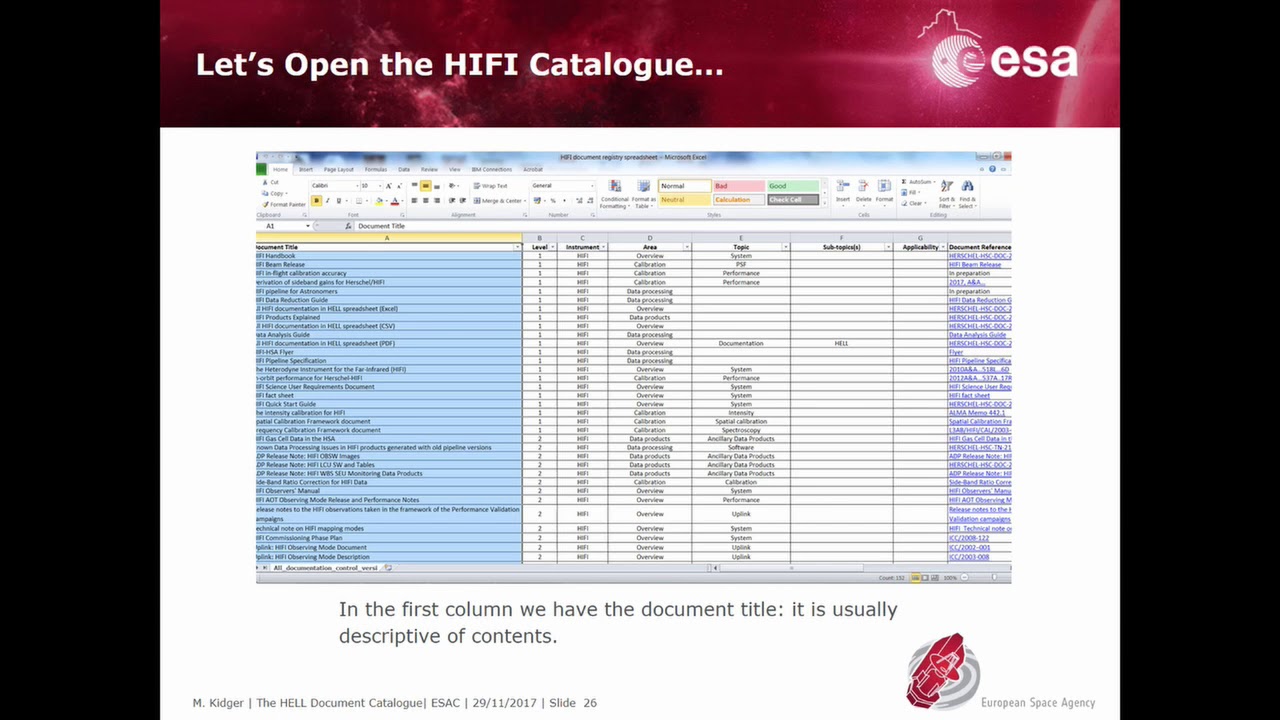Switch to the Data tab

404,170
